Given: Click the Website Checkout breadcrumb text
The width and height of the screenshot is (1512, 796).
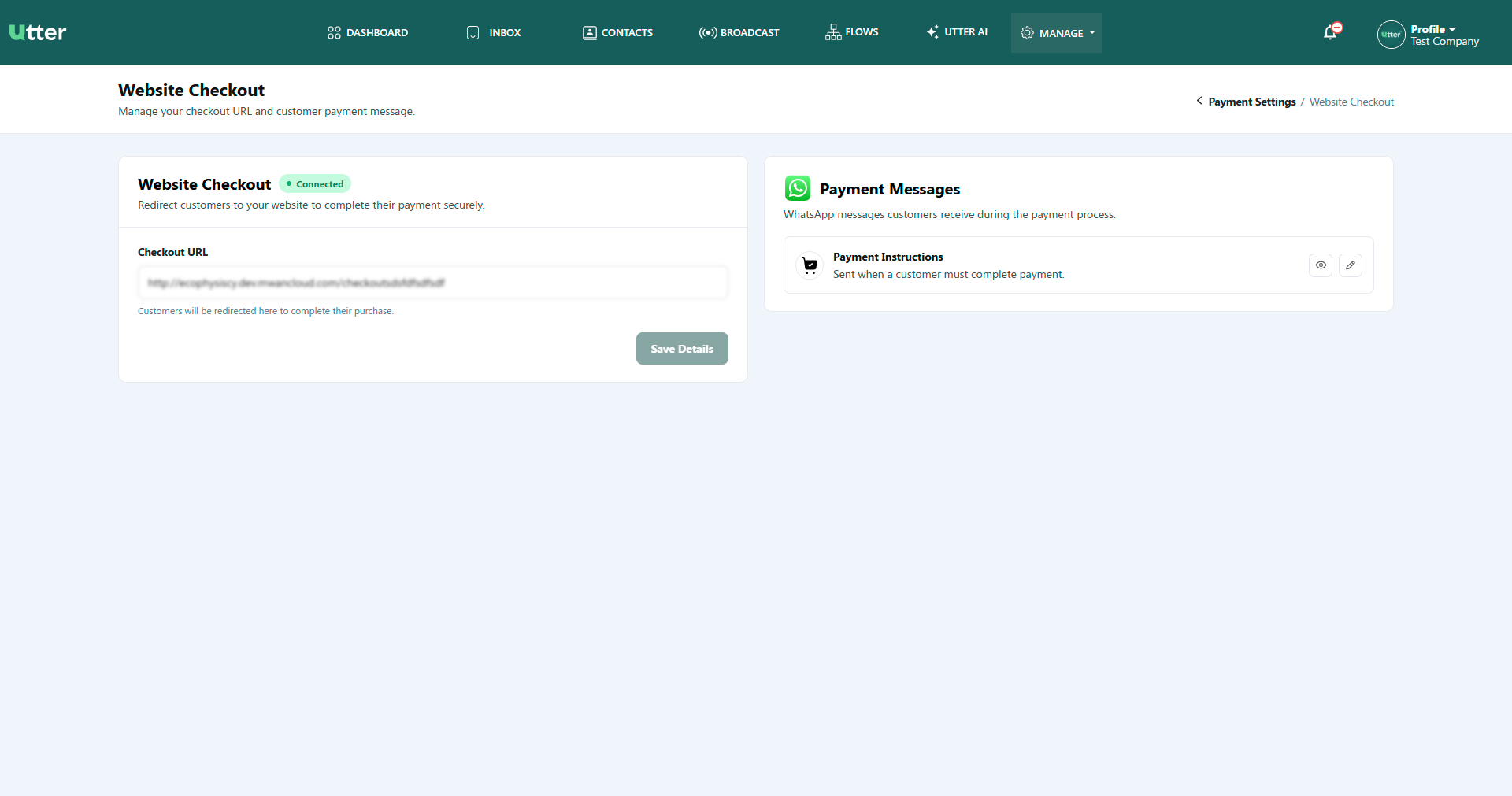Looking at the screenshot, I should coord(1351,102).
